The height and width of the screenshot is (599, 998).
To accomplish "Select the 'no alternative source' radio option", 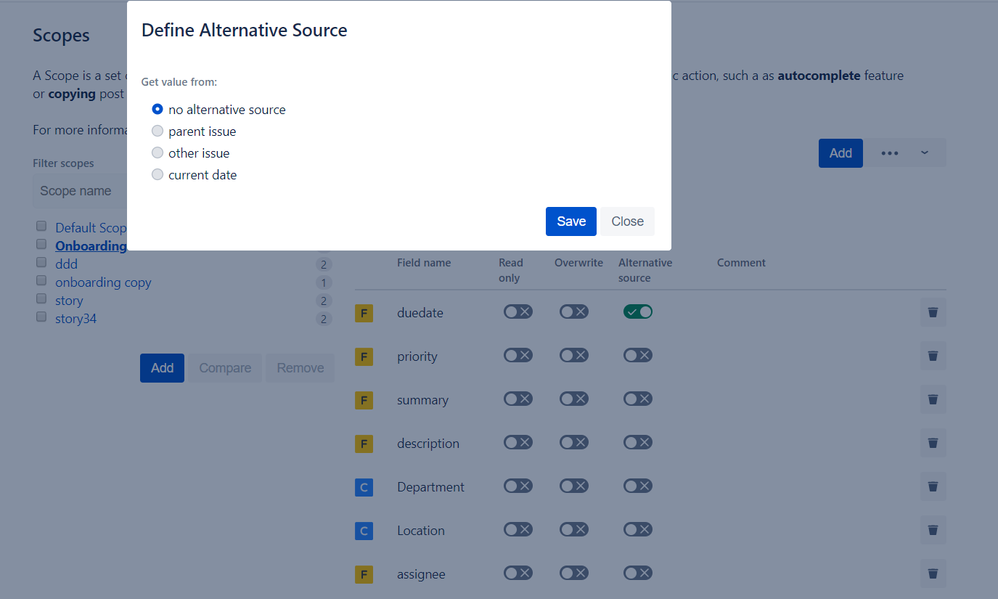I will pyautogui.click(x=157, y=109).
